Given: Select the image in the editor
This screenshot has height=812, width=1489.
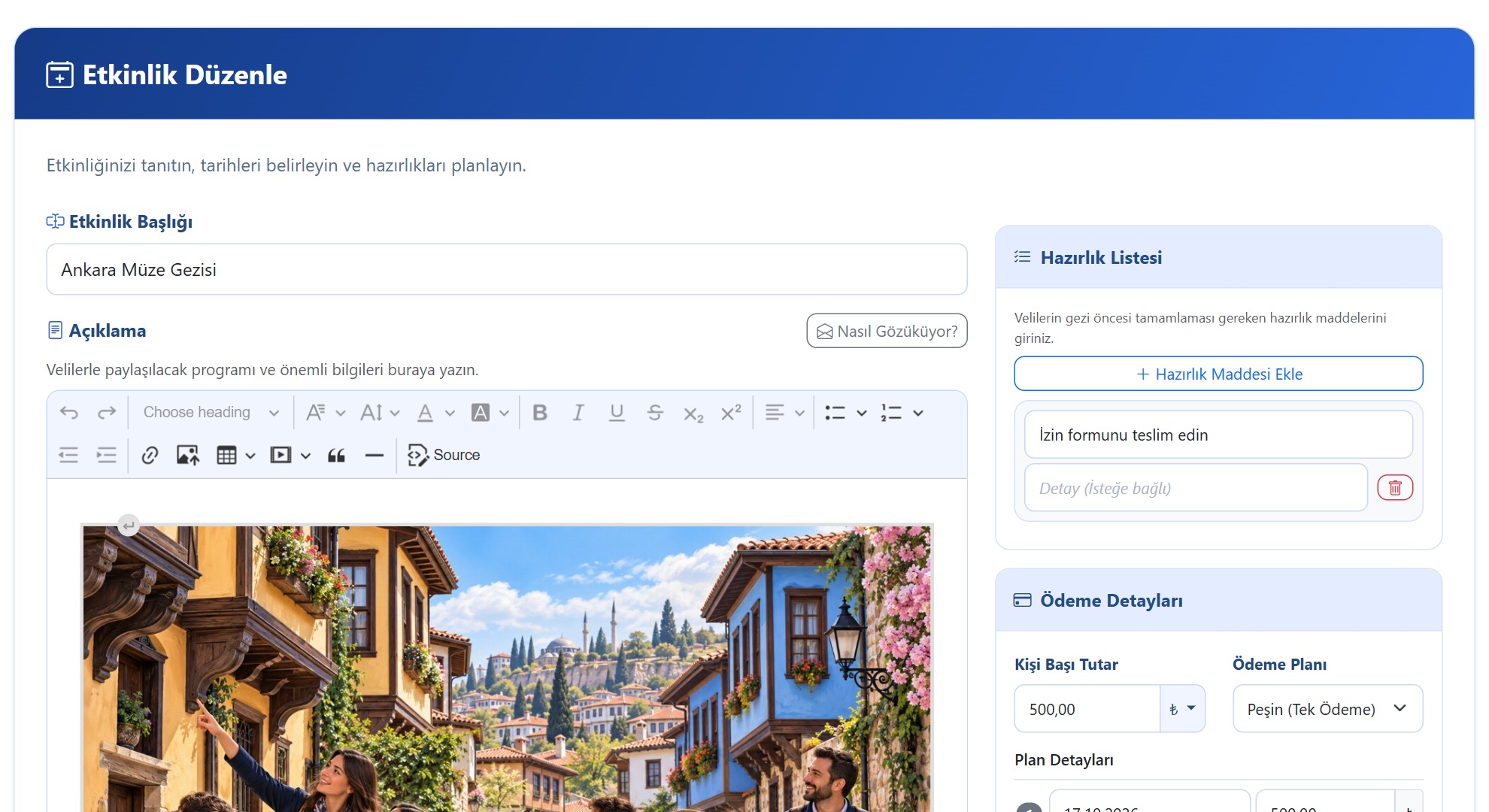Looking at the screenshot, I should tap(507, 669).
